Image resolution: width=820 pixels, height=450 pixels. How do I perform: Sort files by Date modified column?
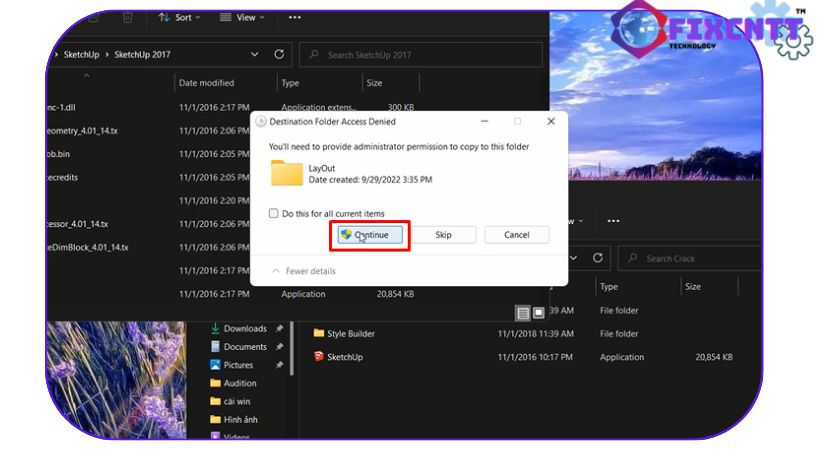206,83
